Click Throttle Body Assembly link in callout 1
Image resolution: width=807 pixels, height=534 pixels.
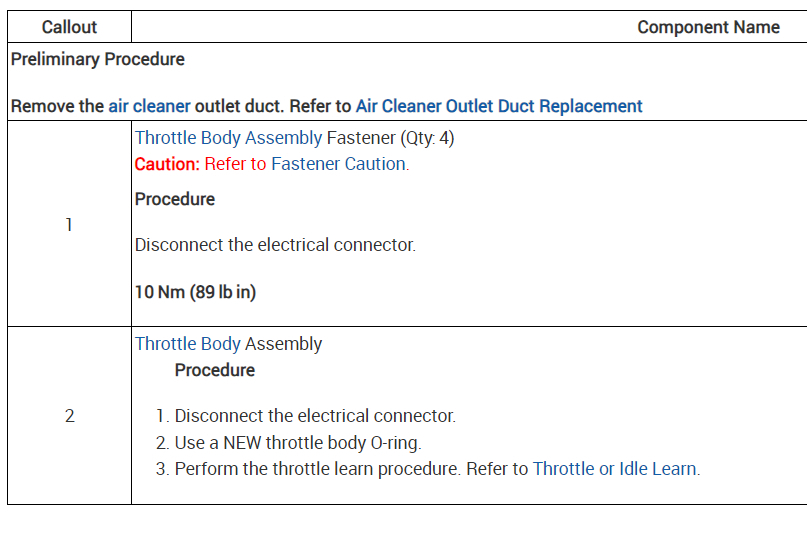(228, 138)
